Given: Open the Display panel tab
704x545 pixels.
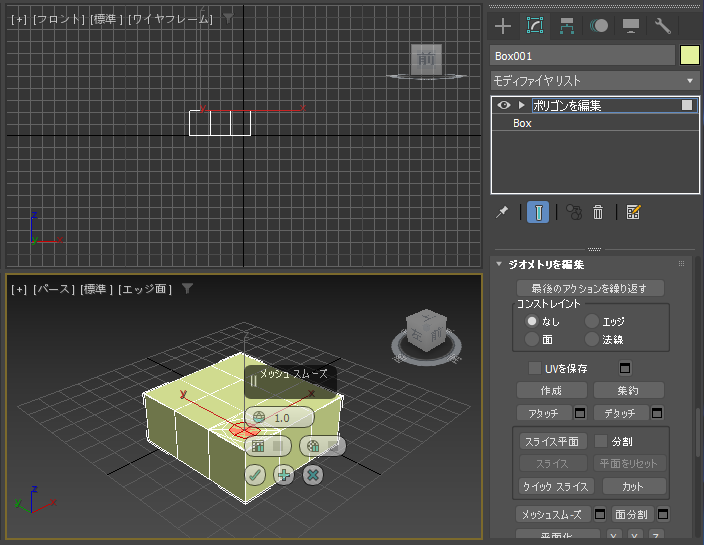Looking at the screenshot, I should pyautogui.click(x=630, y=26).
